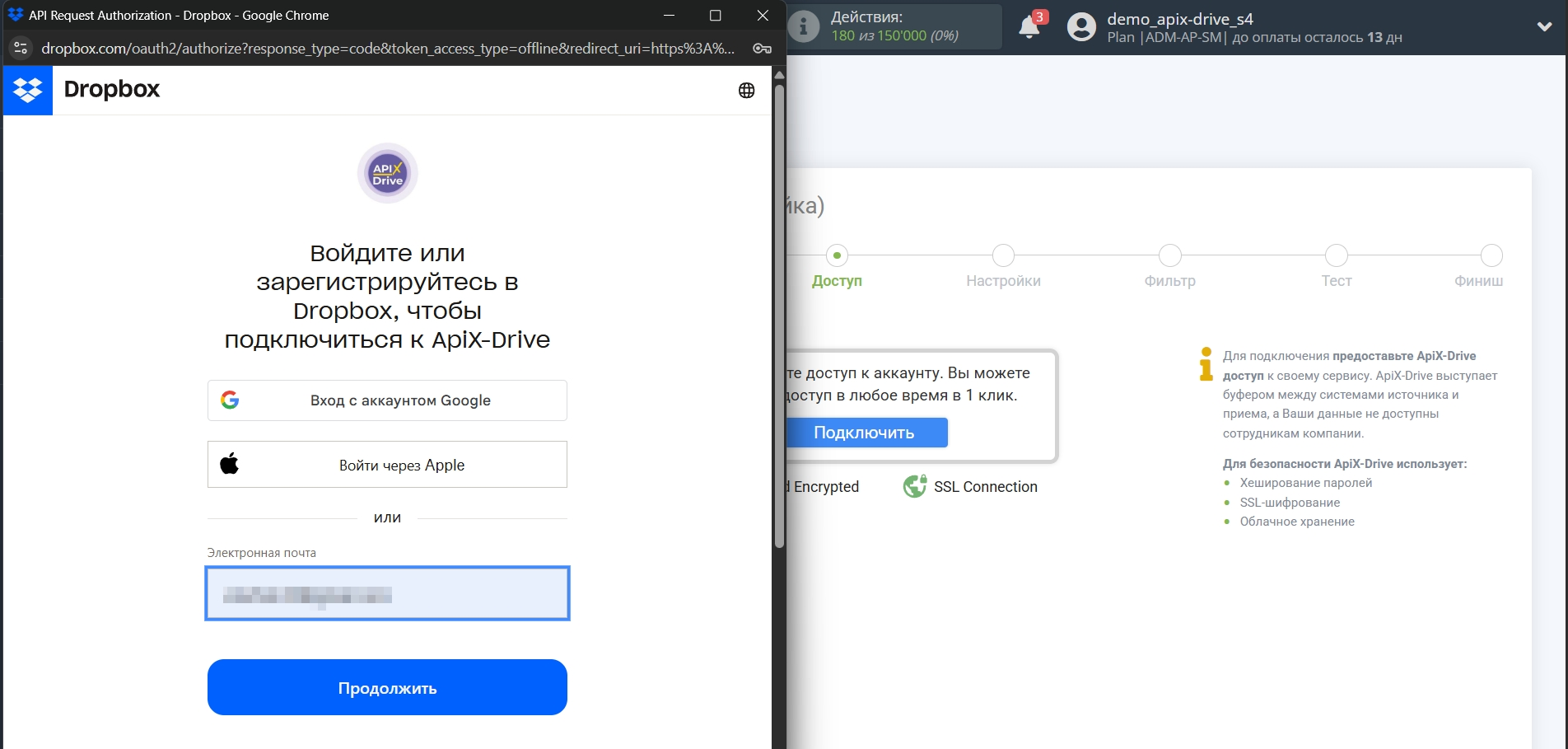Click the yellow exclamation info icon

point(1205,365)
